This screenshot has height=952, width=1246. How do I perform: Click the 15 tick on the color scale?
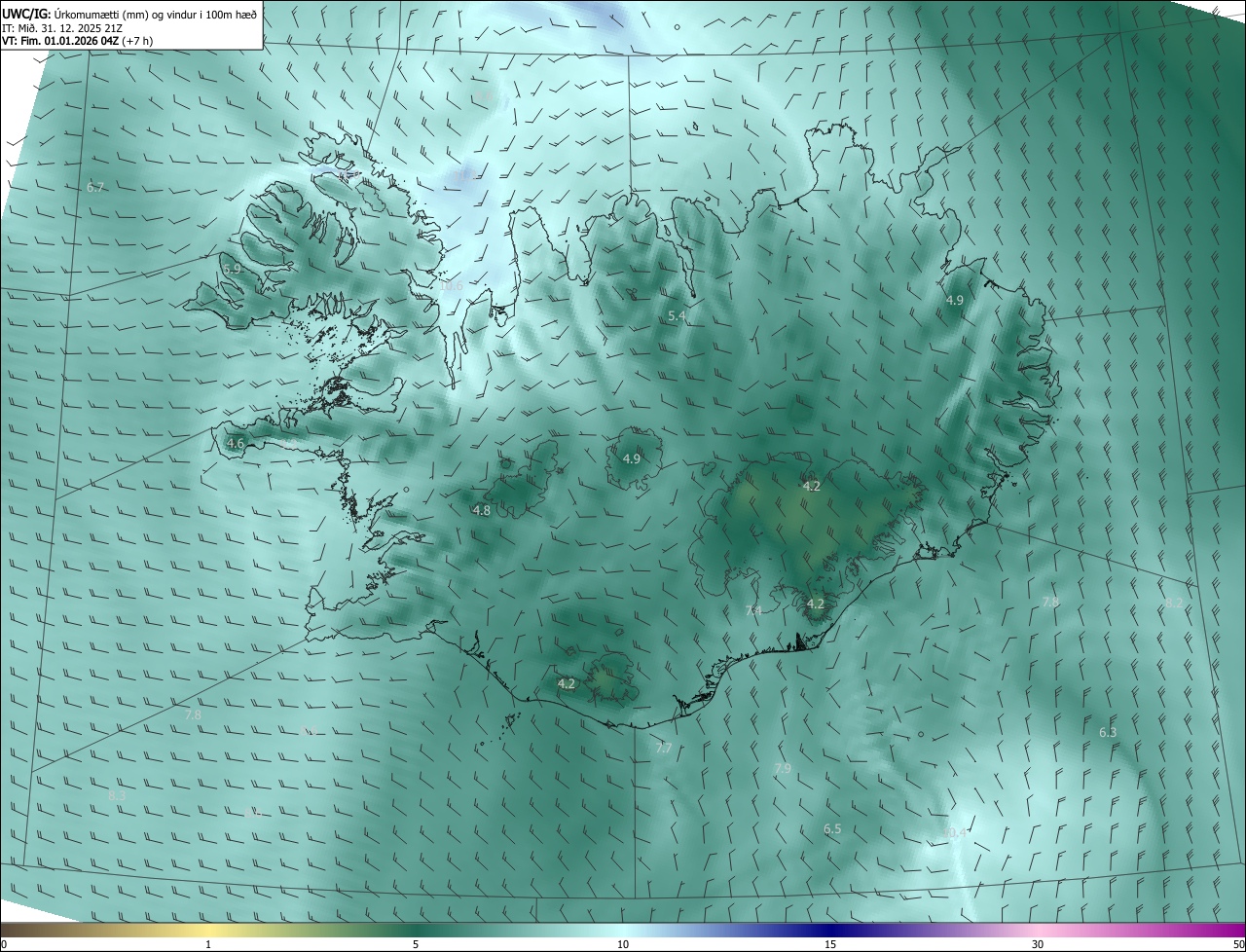pos(830,944)
